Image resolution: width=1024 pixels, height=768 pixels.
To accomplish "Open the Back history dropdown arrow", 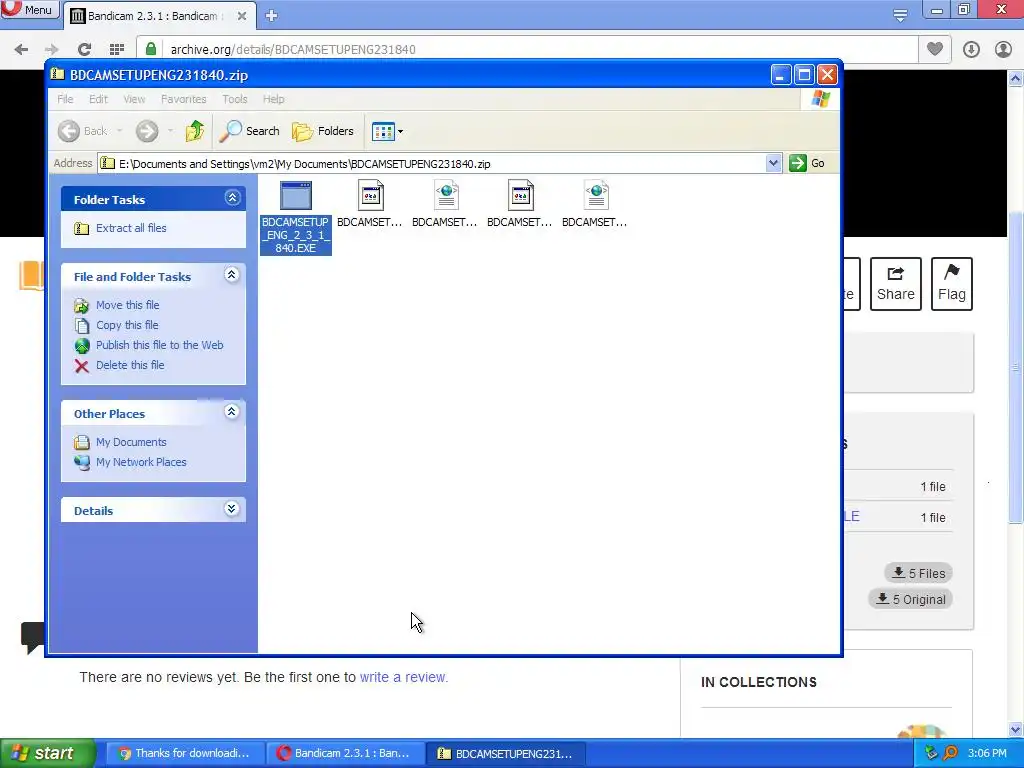I will pyautogui.click(x=120, y=131).
